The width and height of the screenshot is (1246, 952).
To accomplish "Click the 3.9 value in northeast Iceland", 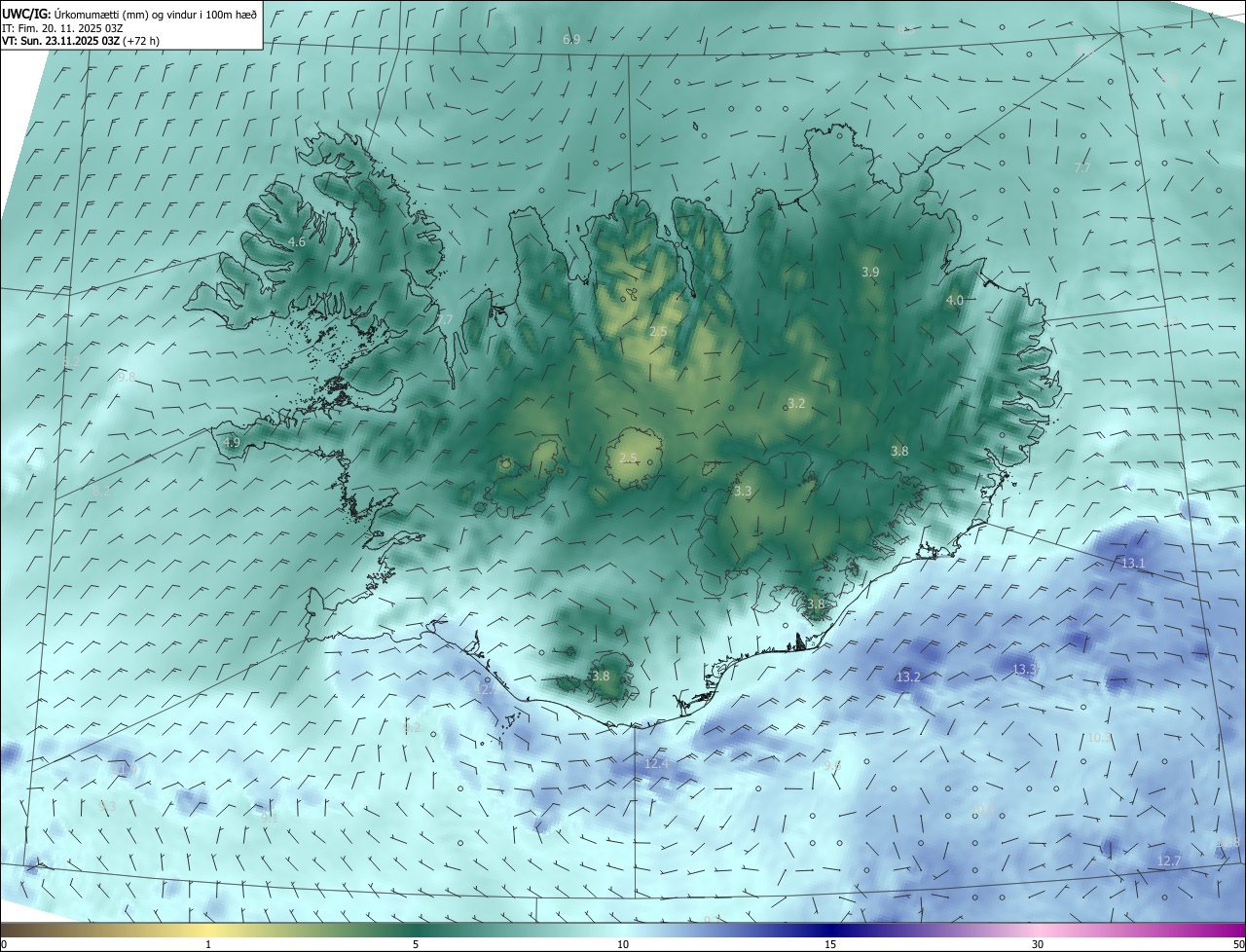I will [870, 273].
